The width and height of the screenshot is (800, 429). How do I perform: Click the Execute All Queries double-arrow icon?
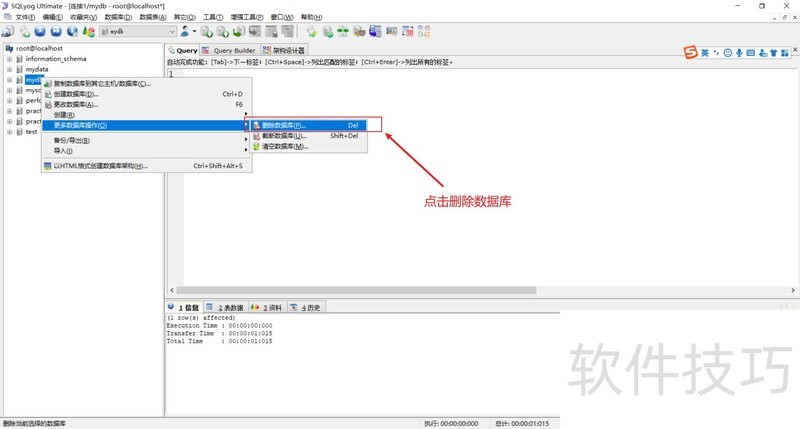click(x=56, y=32)
